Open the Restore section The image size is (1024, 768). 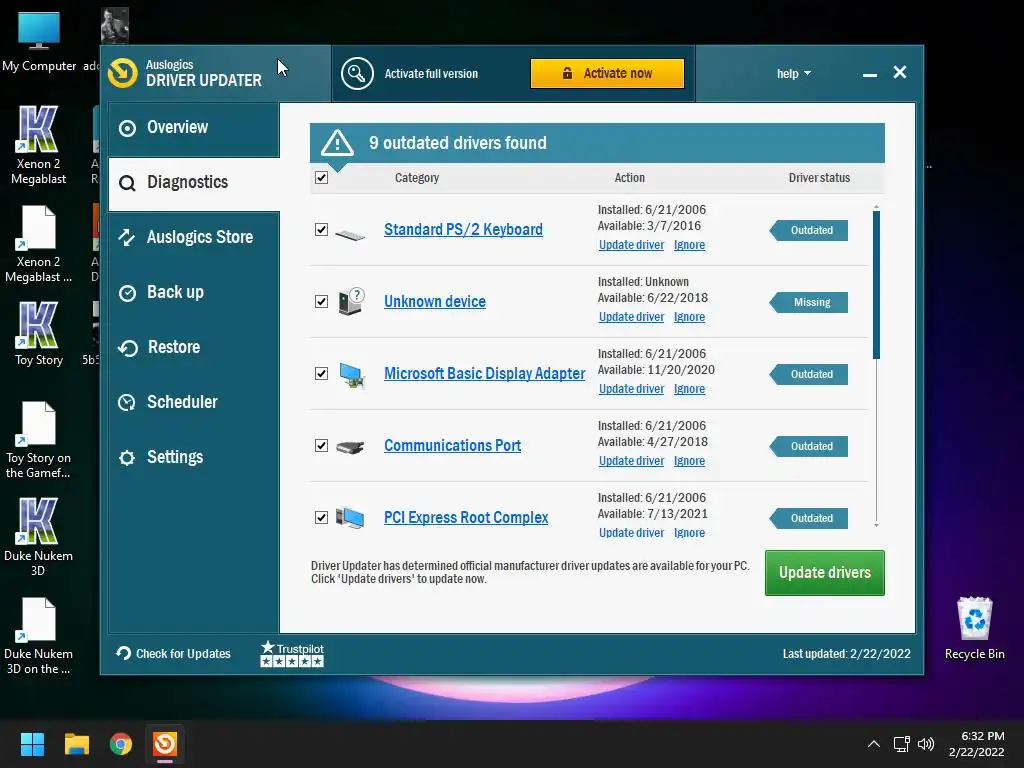(x=194, y=347)
